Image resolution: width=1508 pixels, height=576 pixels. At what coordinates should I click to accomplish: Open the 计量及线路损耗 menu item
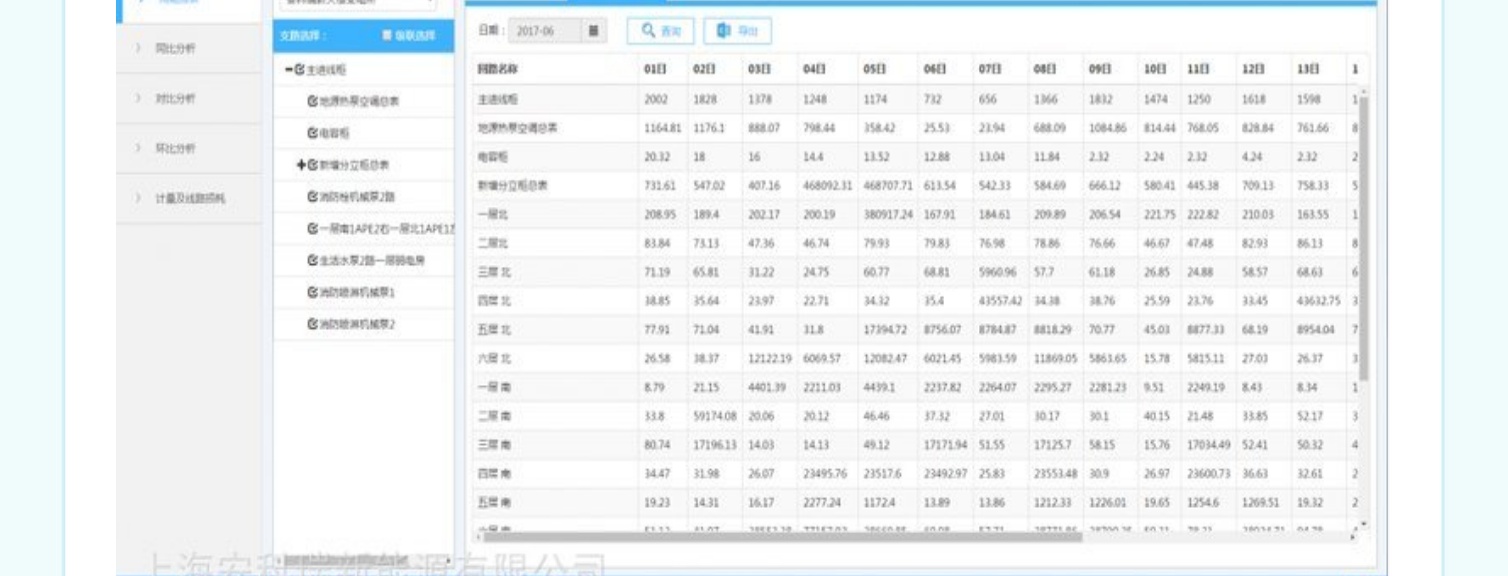[190, 198]
